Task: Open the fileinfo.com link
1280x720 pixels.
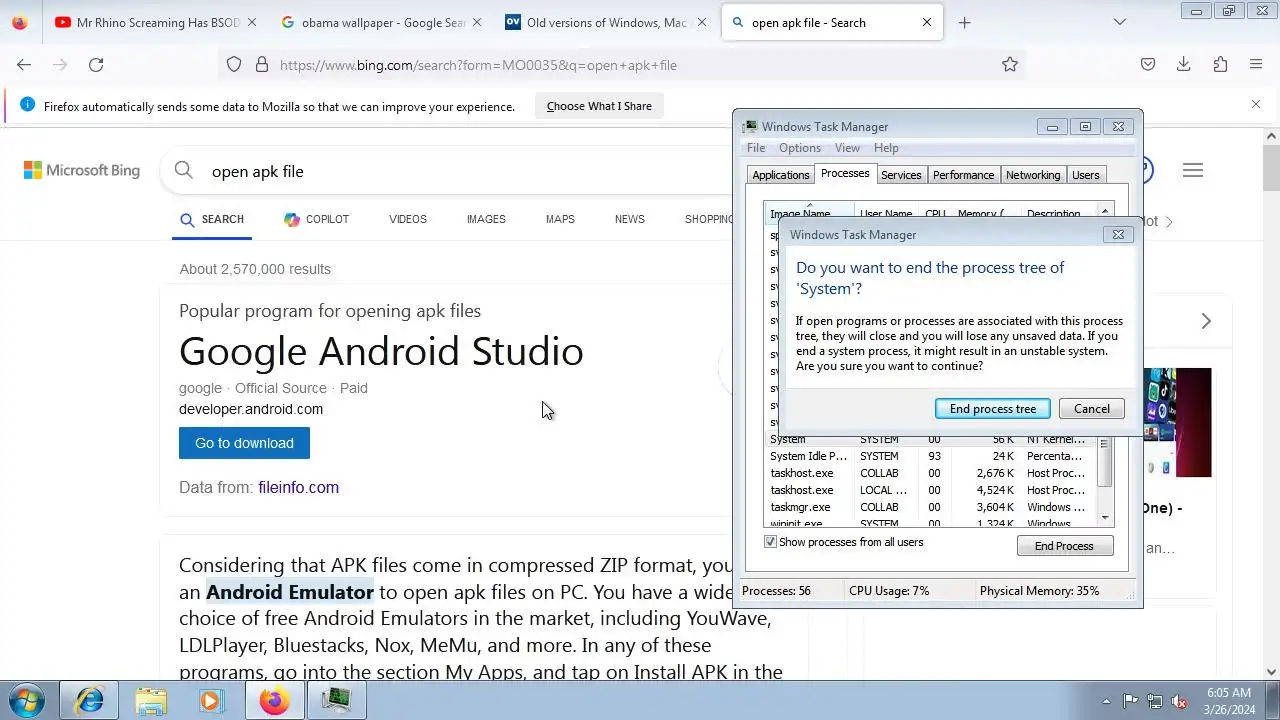Action: pyautogui.click(x=298, y=487)
